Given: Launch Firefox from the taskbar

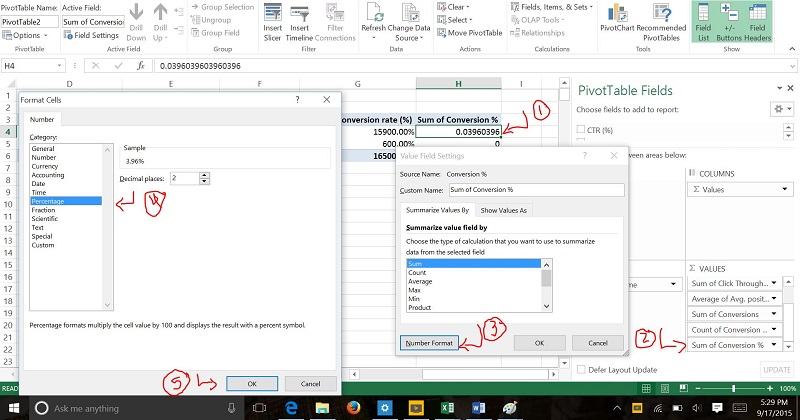Looking at the screenshot, I should coord(353,408).
